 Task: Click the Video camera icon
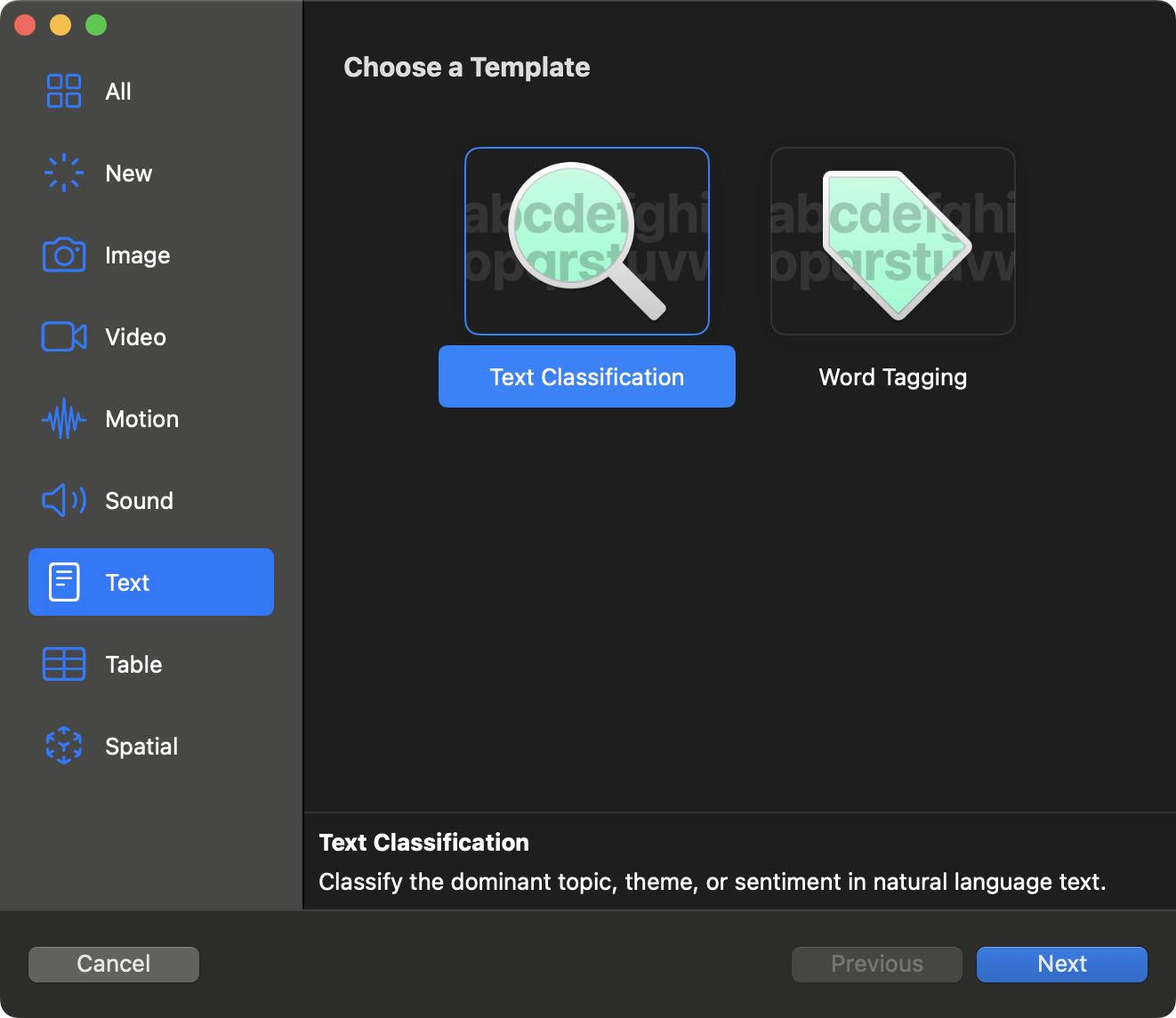click(64, 336)
